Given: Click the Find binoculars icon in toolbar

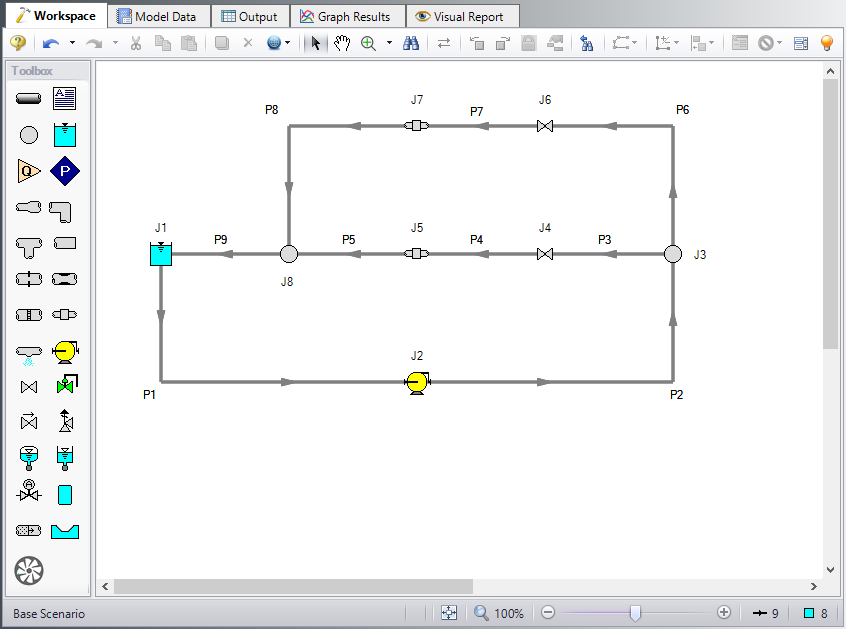Looking at the screenshot, I should tap(411, 43).
